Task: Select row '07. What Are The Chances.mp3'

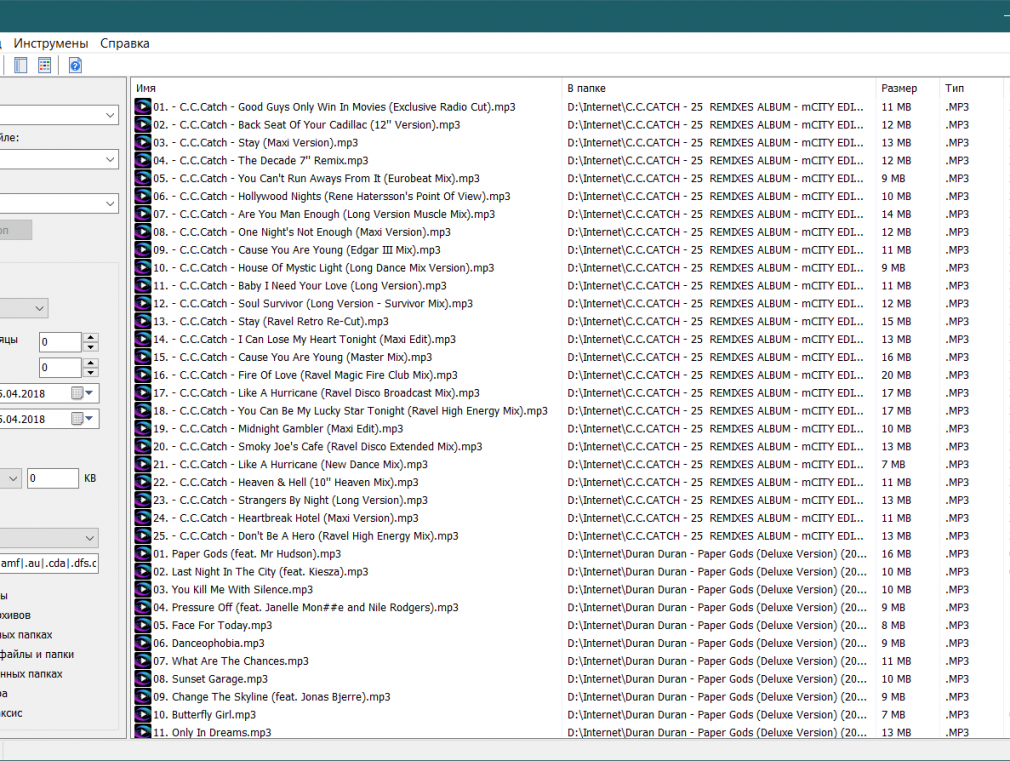Action: [567, 661]
